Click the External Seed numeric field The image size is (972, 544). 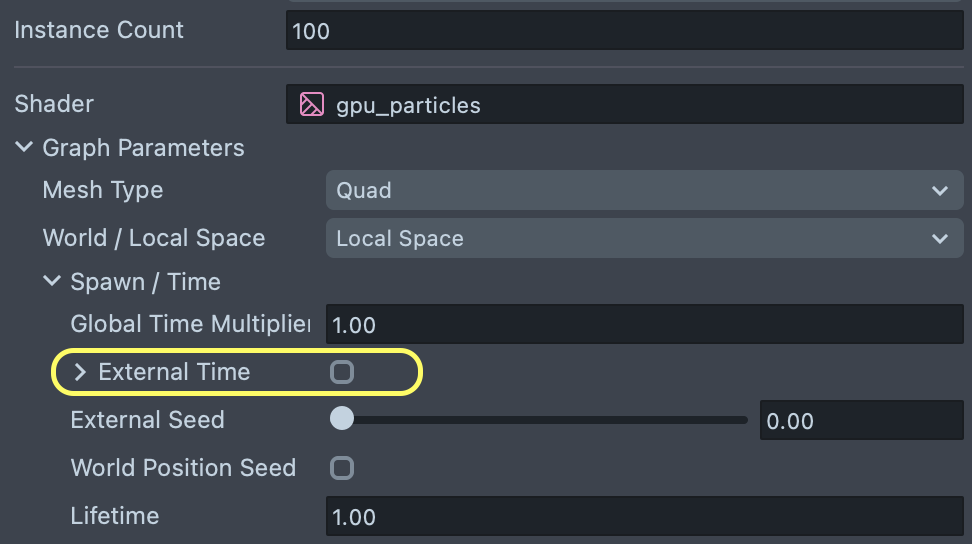tap(860, 421)
